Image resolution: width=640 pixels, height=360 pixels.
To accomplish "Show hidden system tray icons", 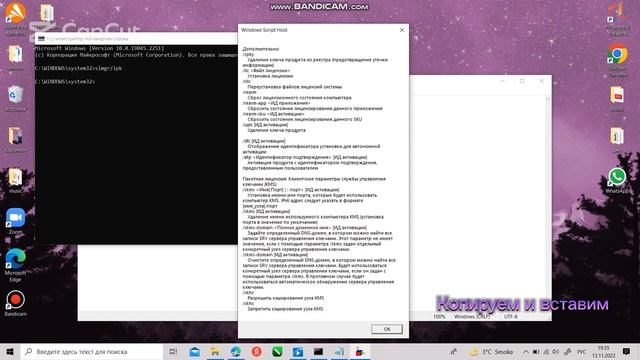I will point(526,351).
